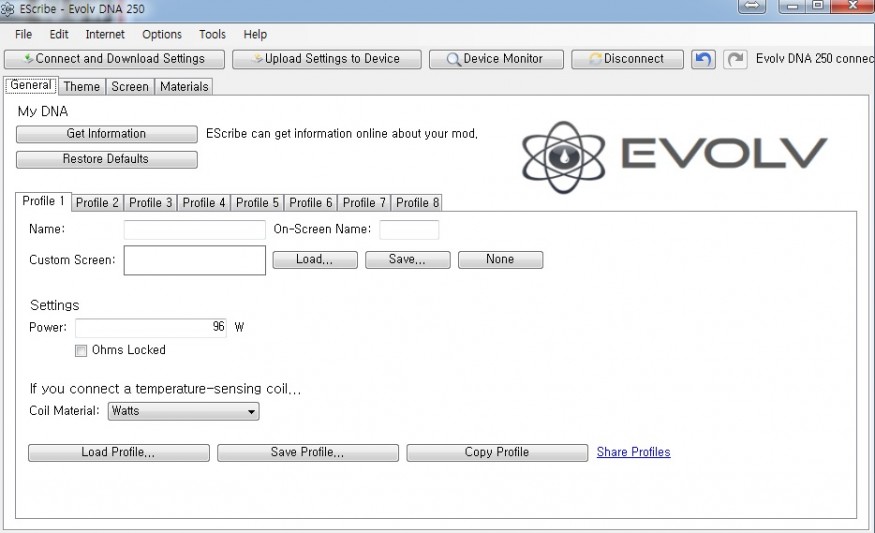
Task: Open the Coil Material dropdown
Action: pos(183,411)
